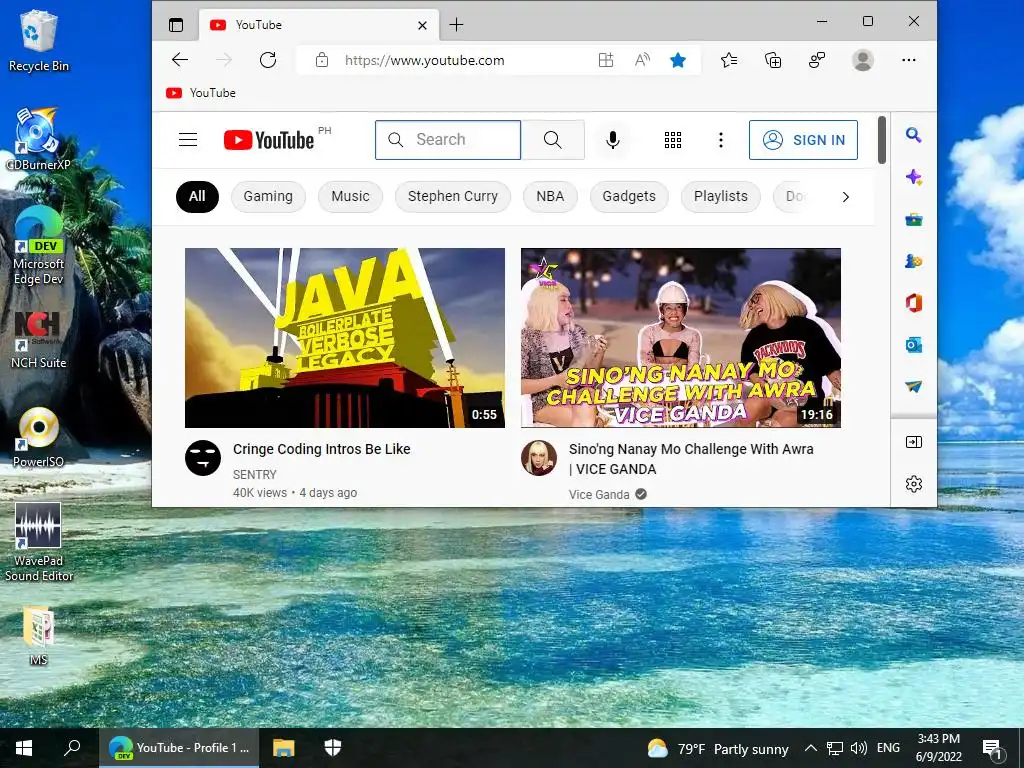Open the YouTube apps grid icon
The image size is (1024, 768).
tap(673, 140)
